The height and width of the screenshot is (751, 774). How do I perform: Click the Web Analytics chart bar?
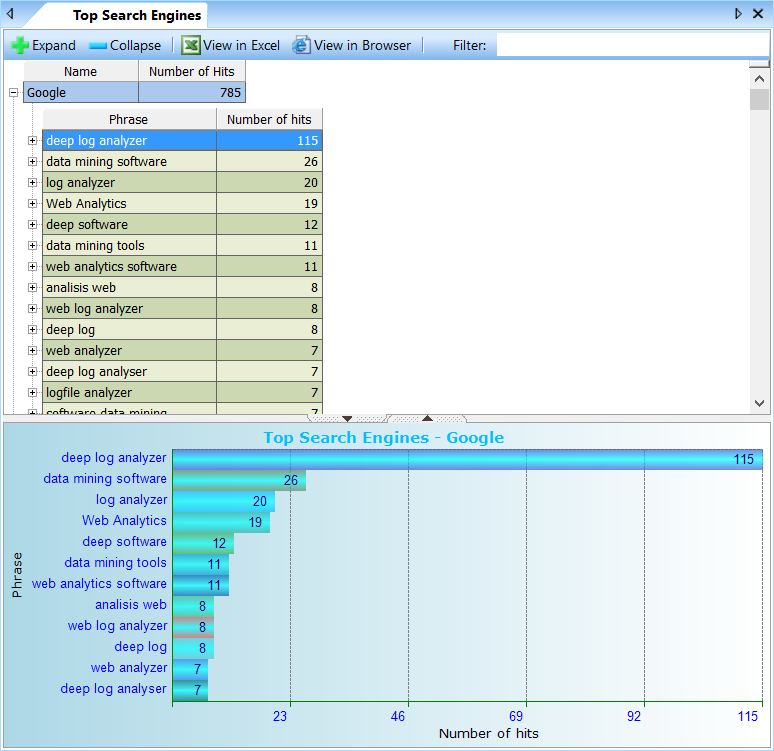click(221, 522)
